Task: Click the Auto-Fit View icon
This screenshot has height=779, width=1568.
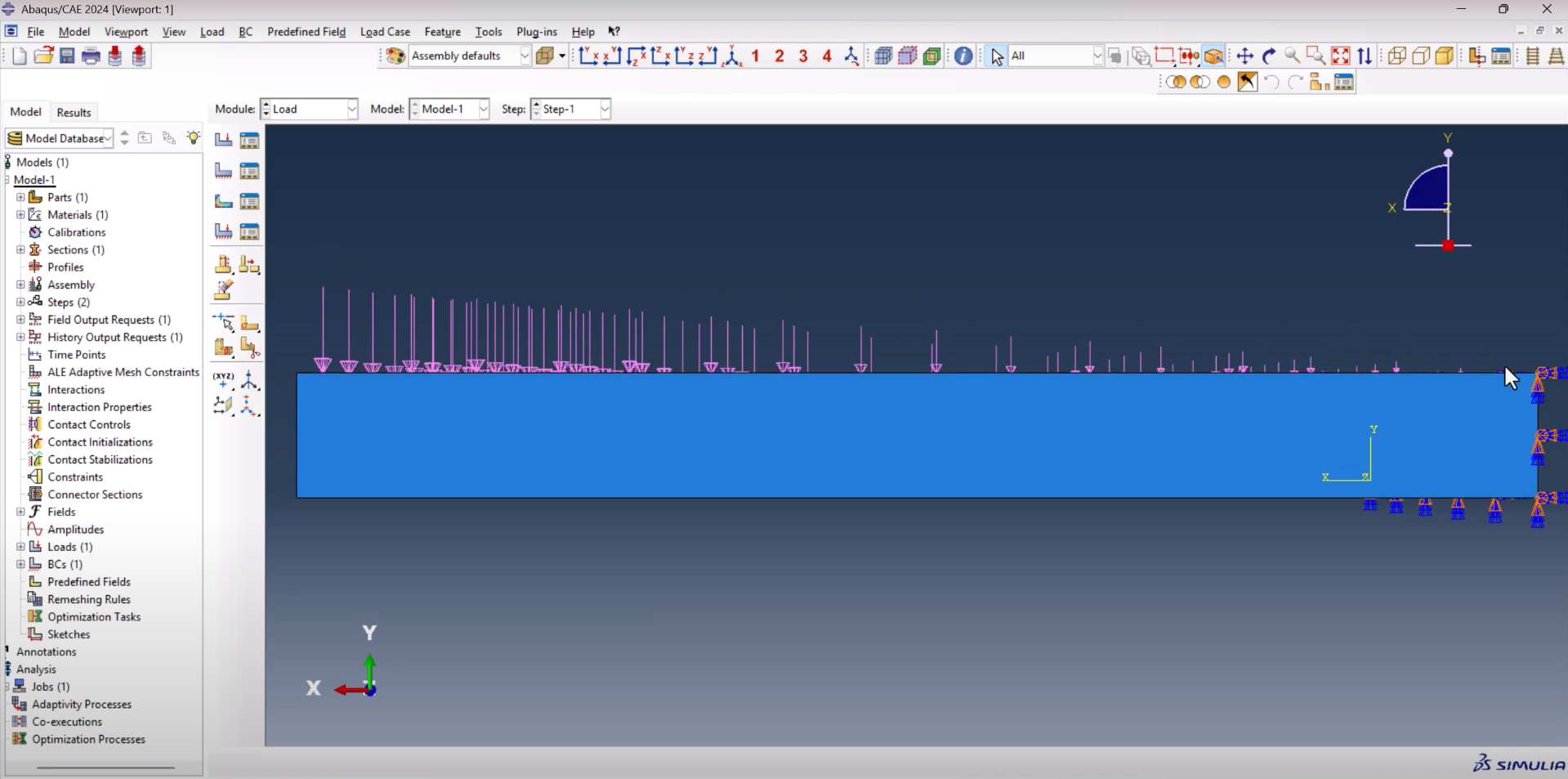Action: pos(1341,56)
